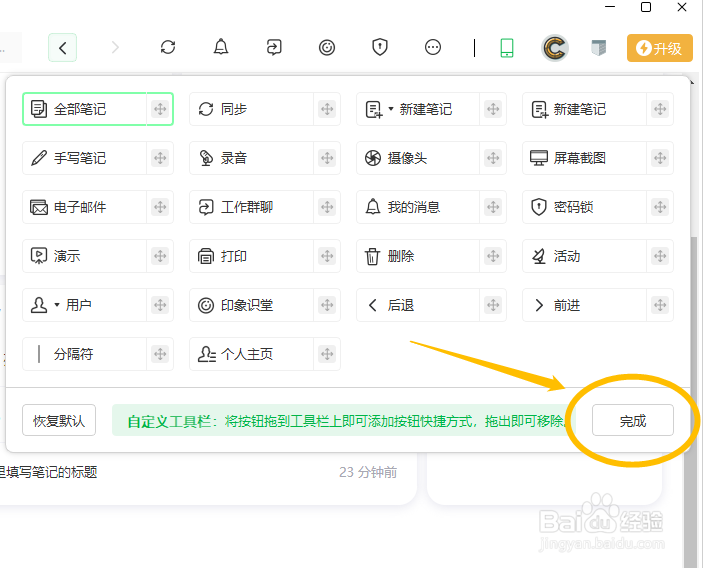
Task: Click the green mobile phone icon
Action: pyautogui.click(x=507, y=48)
